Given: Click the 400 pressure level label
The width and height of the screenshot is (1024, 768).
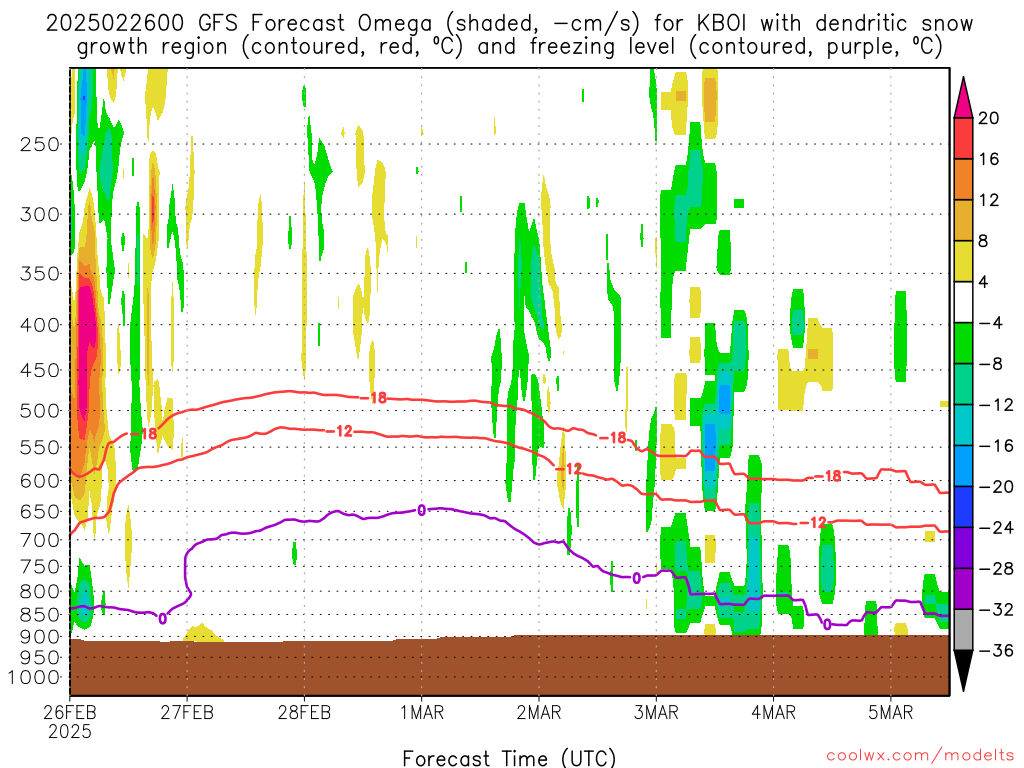Looking at the screenshot, I should tap(40, 325).
